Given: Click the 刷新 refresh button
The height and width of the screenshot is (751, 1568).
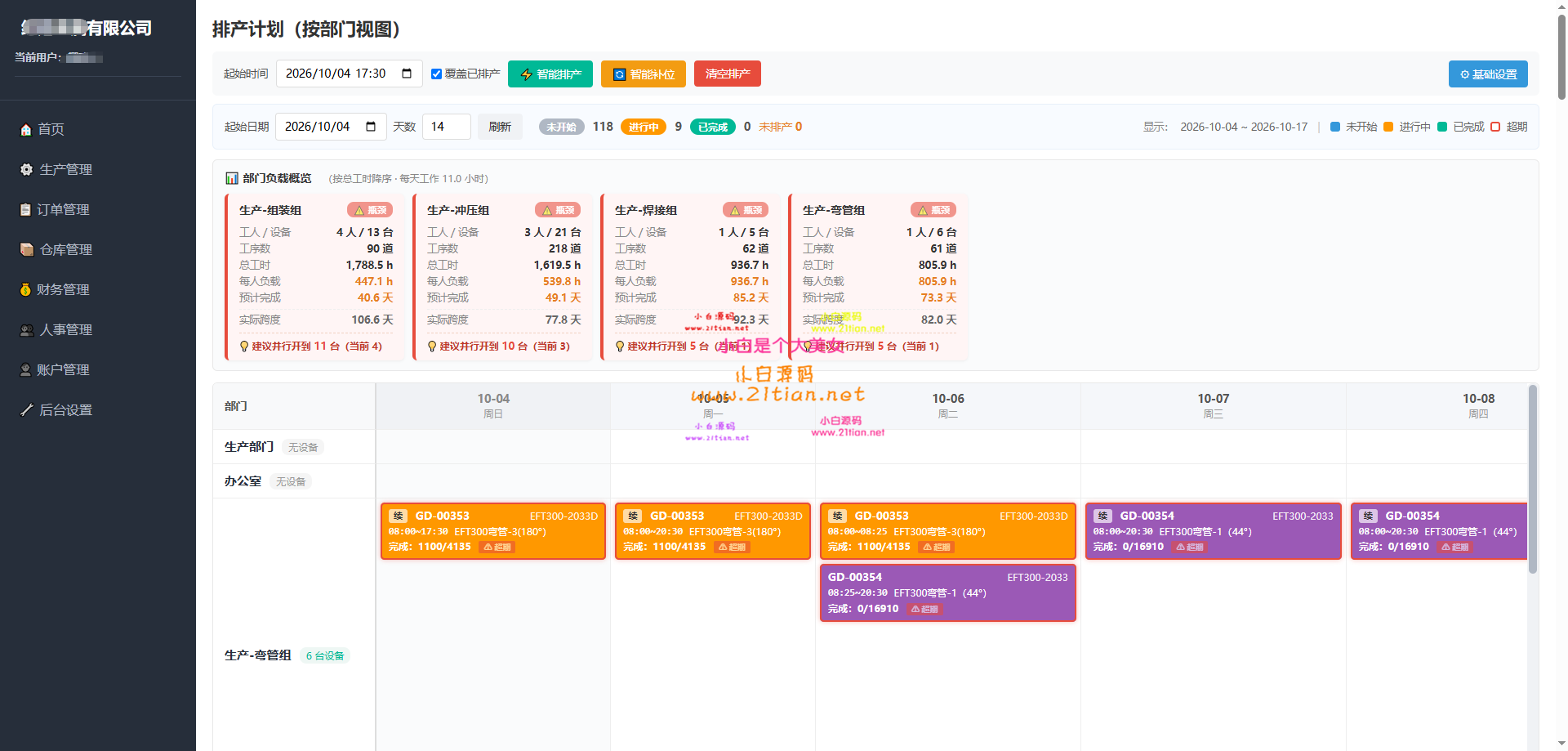Looking at the screenshot, I should coord(500,127).
